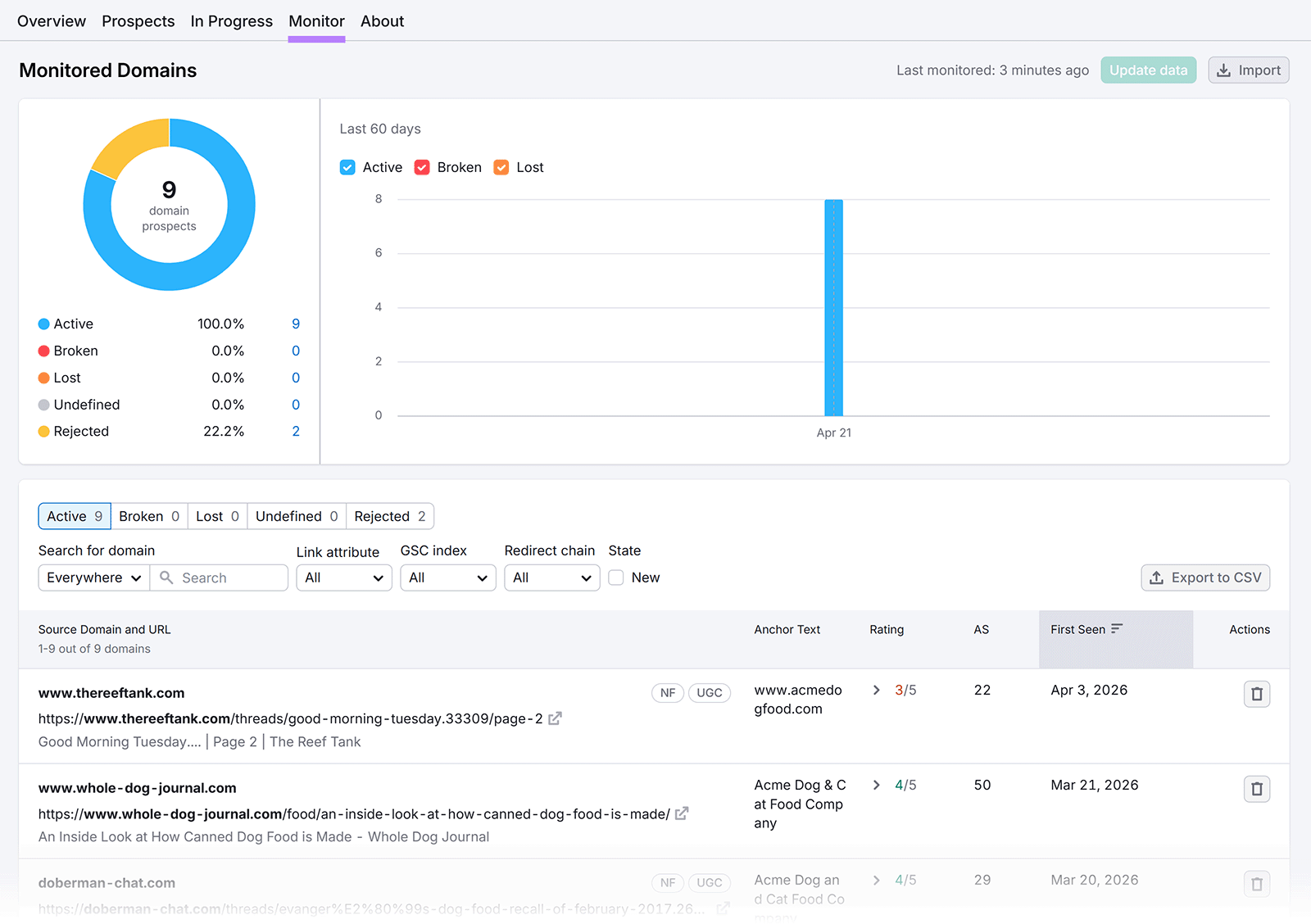
Task: Uncheck the Broken chart filter
Action: (422, 166)
